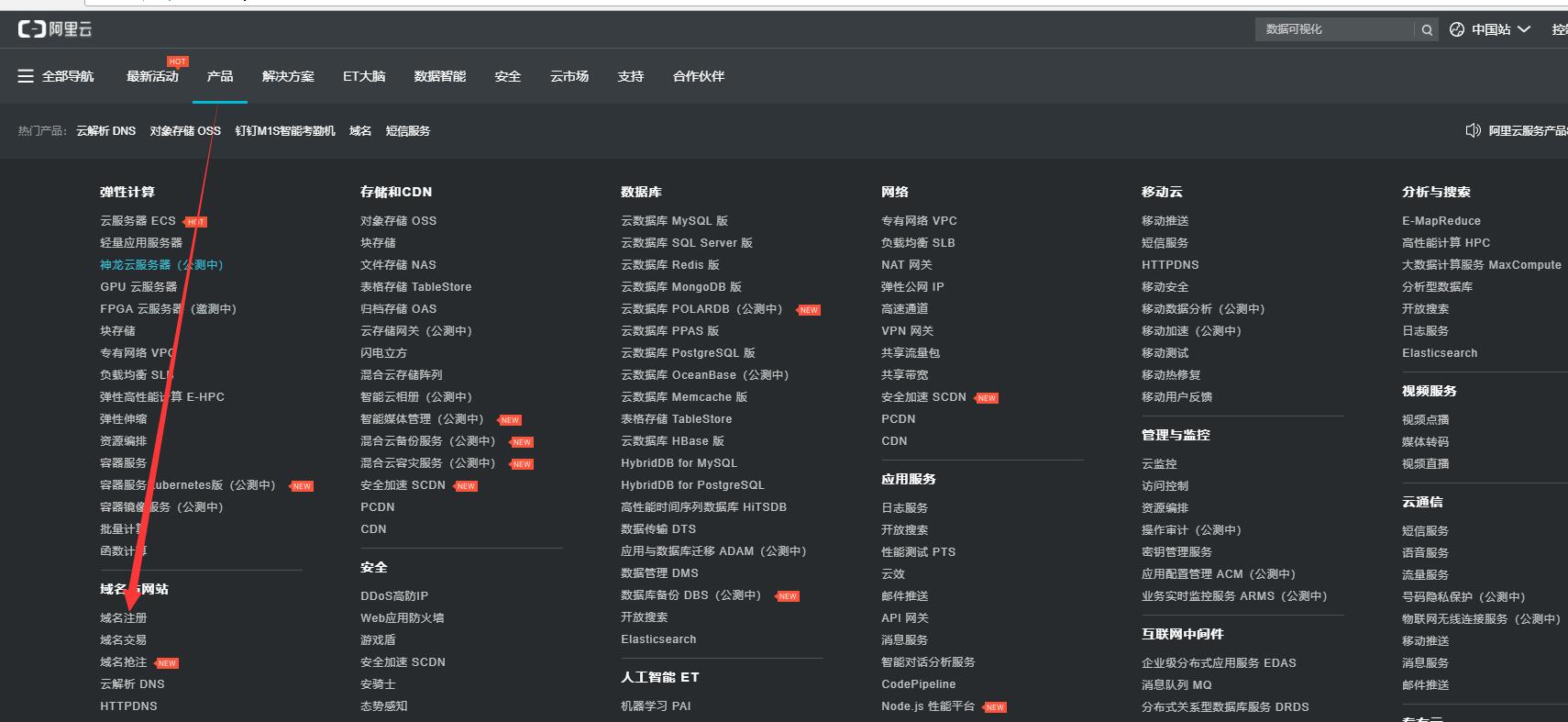This screenshot has width=1568, height=722.
Task: Open 云监控 link
Action: tap(1159, 464)
